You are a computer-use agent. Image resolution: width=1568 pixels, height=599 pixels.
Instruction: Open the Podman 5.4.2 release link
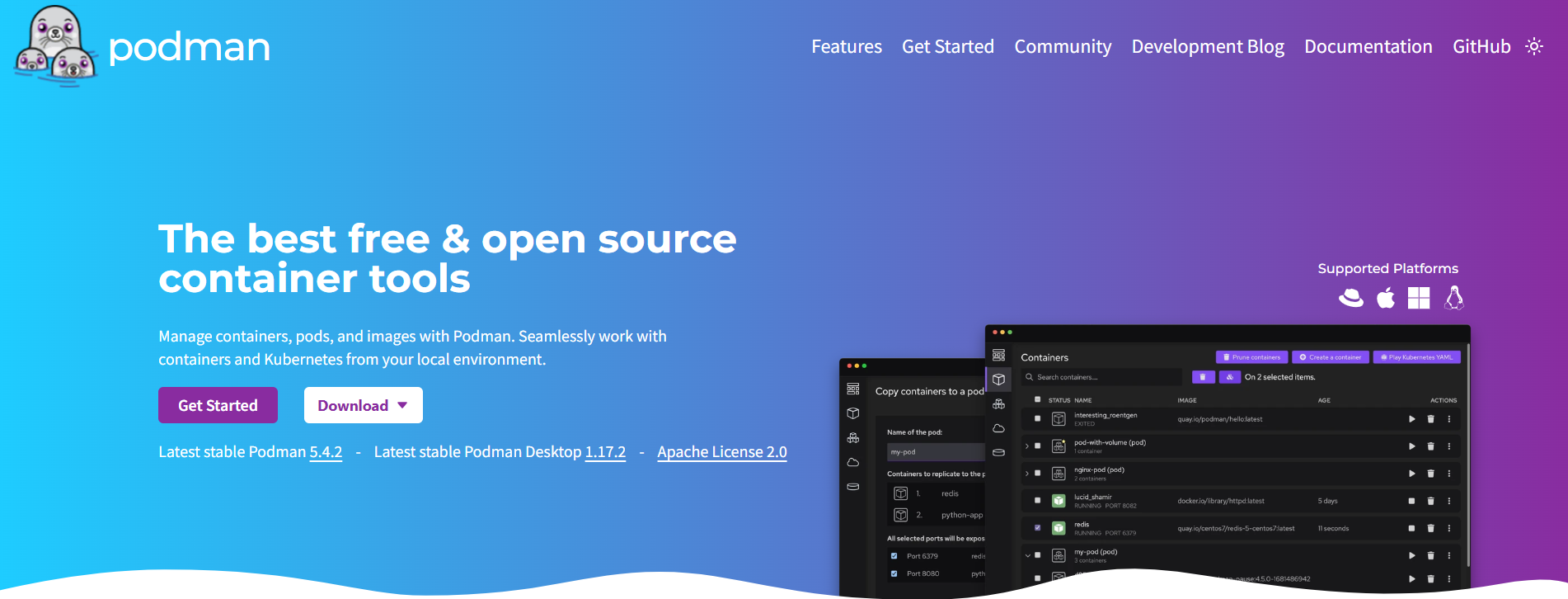(x=326, y=452)
